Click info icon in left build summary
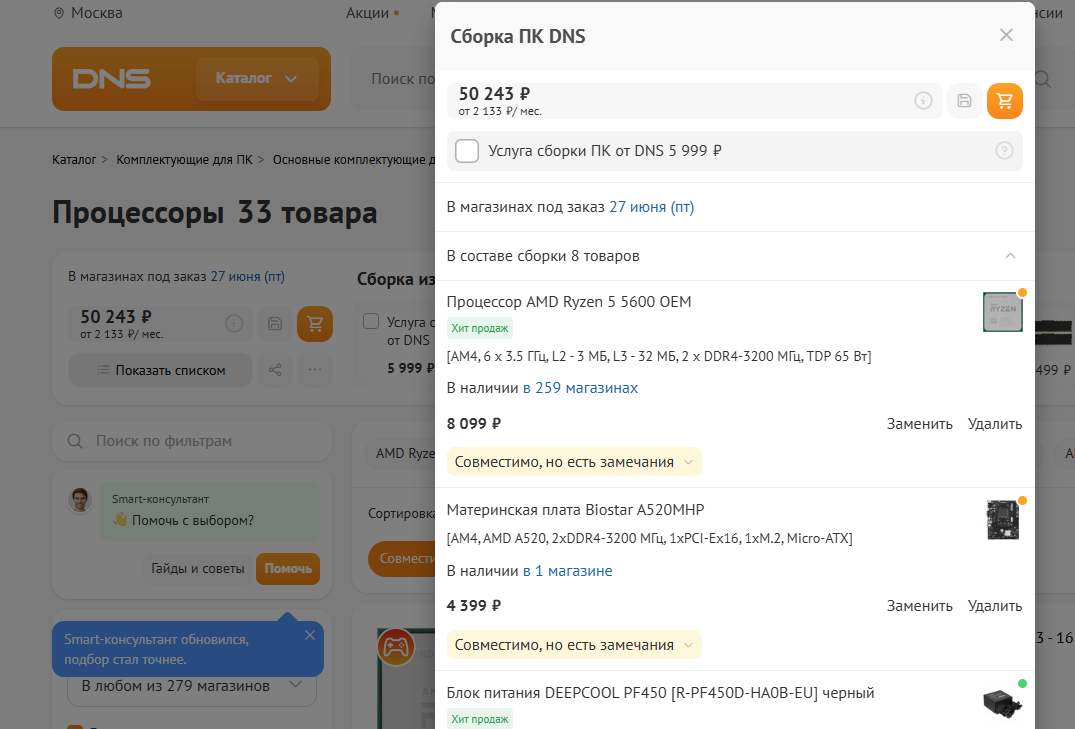1075x729 pixels. click(x=234, y=324)
